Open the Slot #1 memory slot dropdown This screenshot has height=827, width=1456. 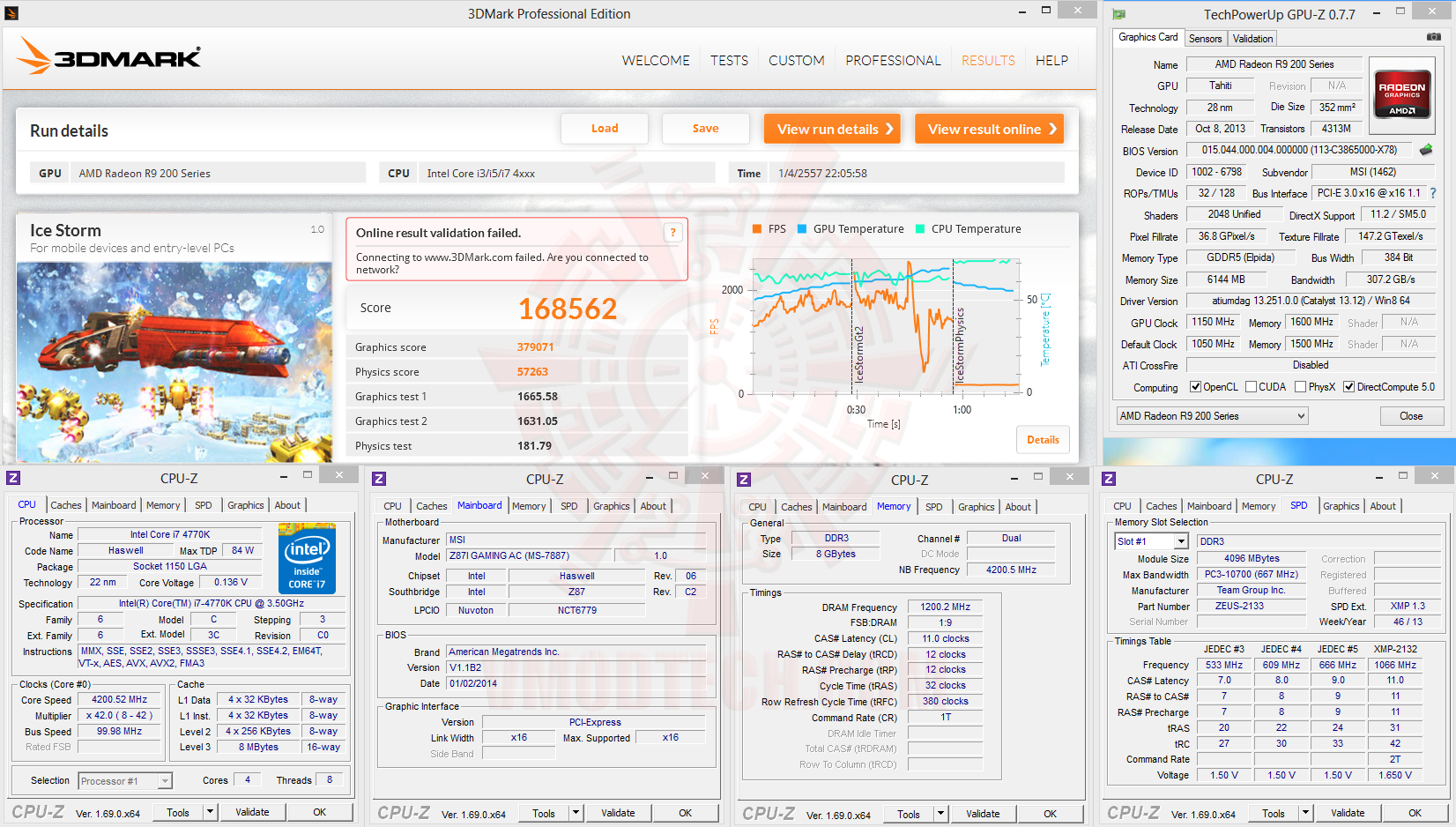(x=1152, y=541)
